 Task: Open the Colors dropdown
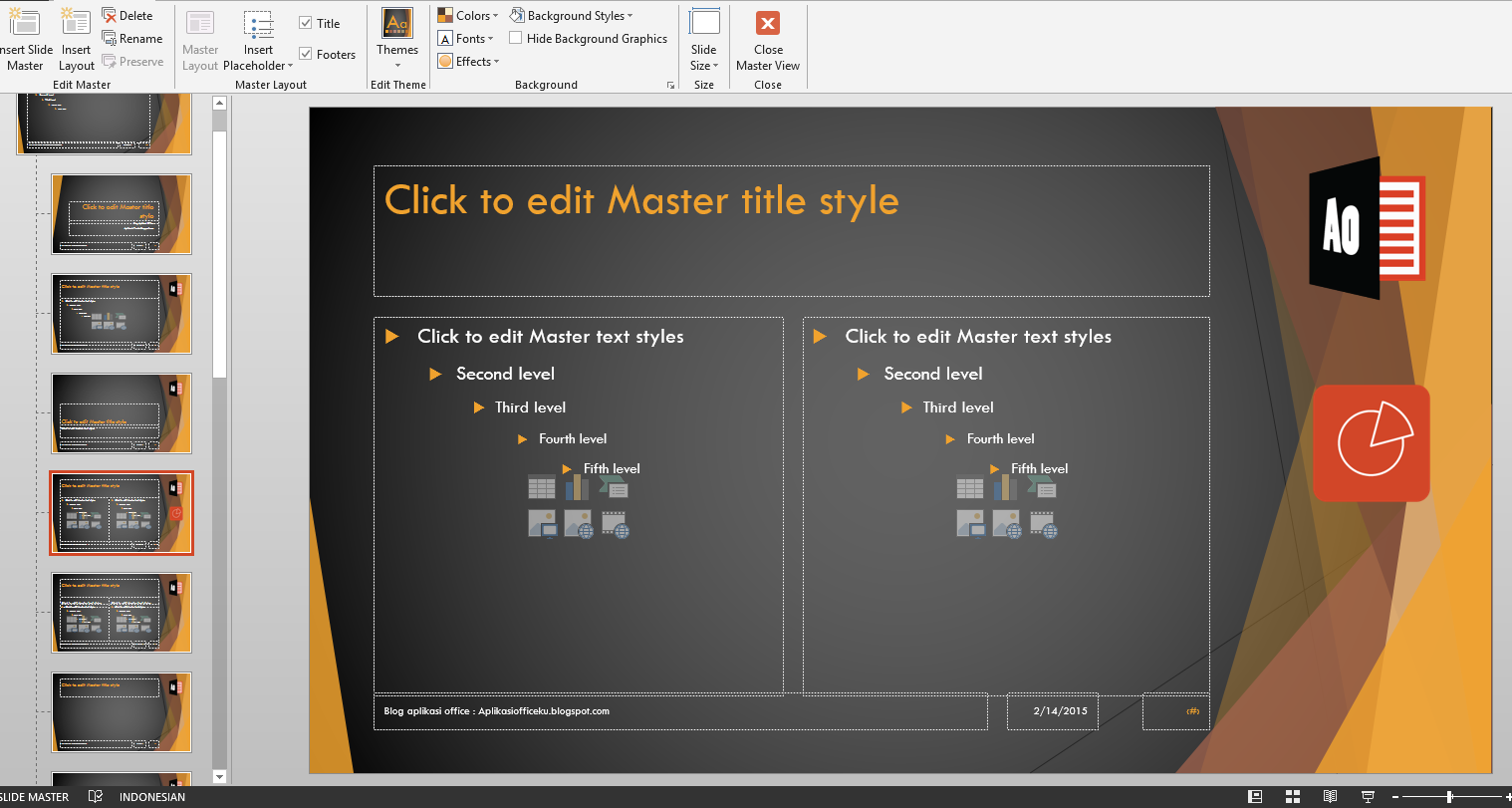click(x=468, y=16)
